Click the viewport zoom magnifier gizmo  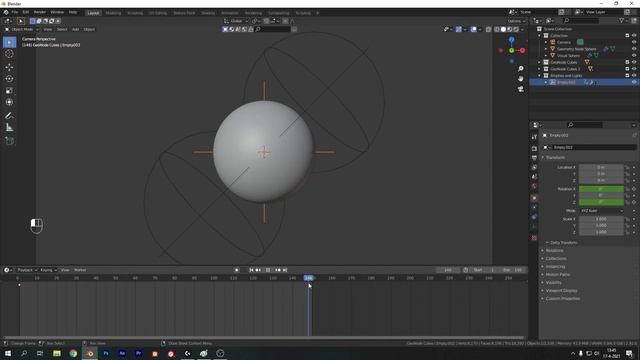(520, 69)
